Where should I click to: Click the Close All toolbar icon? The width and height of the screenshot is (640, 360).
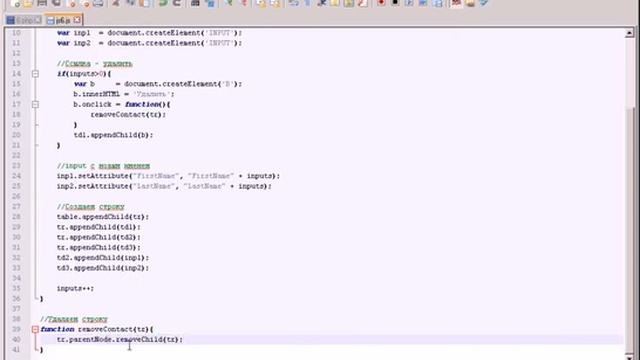click(x=86, y=3)
